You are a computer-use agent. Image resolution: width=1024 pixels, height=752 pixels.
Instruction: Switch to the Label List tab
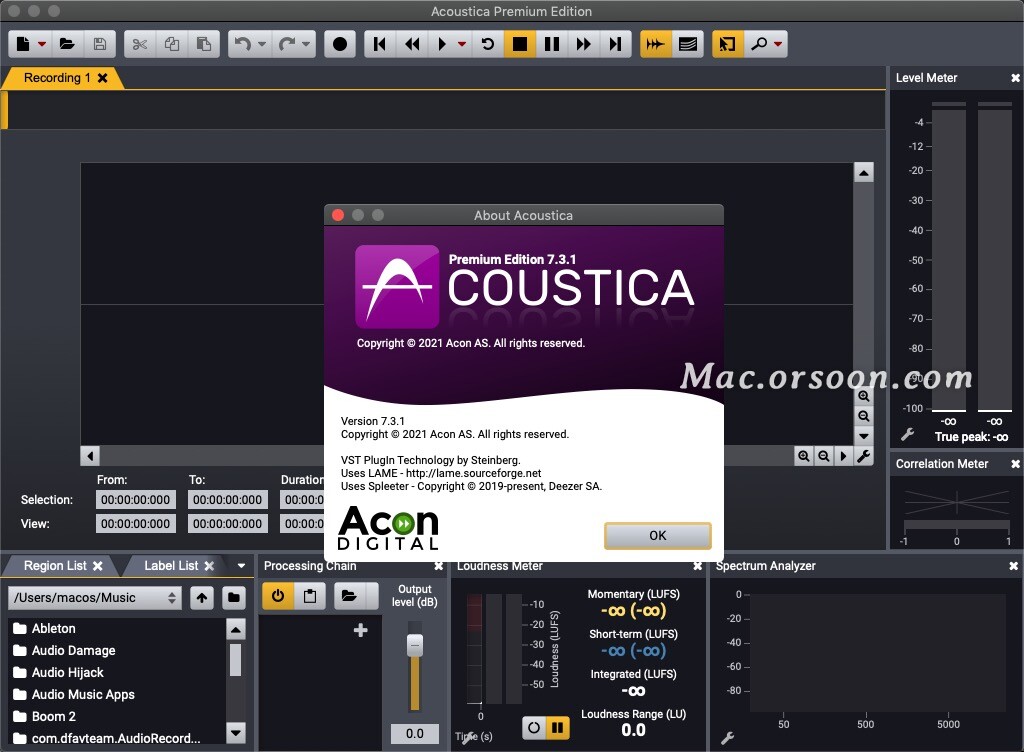171,565
